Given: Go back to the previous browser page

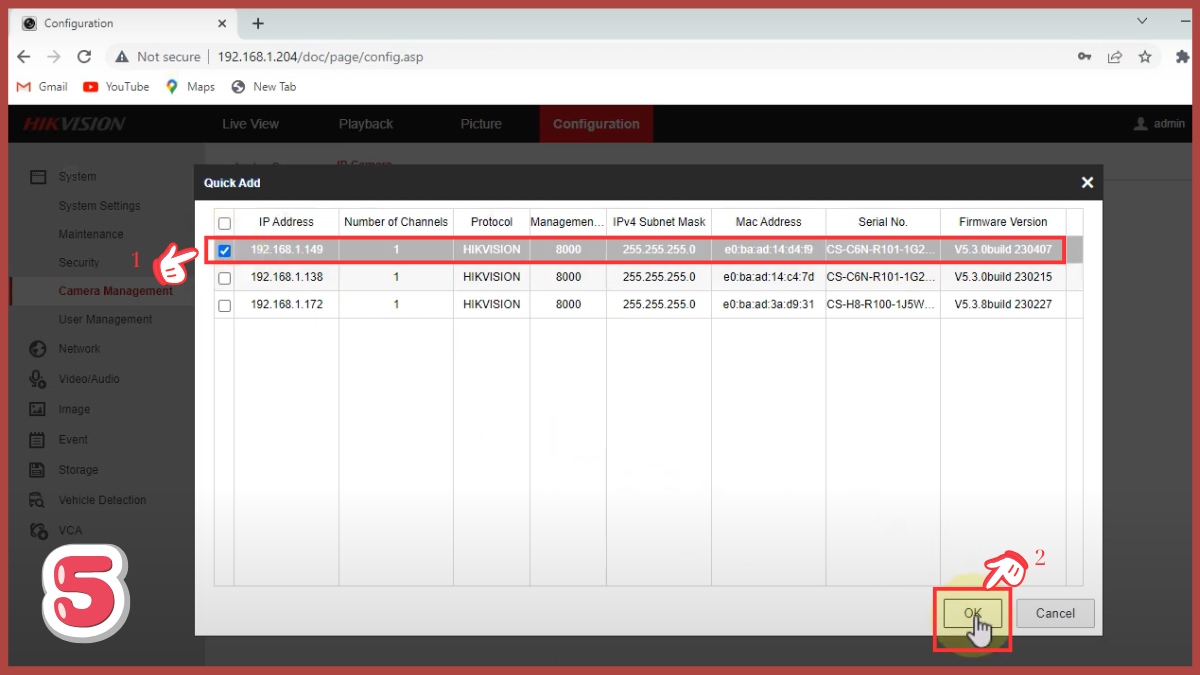Looking at the screenshot, I should pos(24,57).
